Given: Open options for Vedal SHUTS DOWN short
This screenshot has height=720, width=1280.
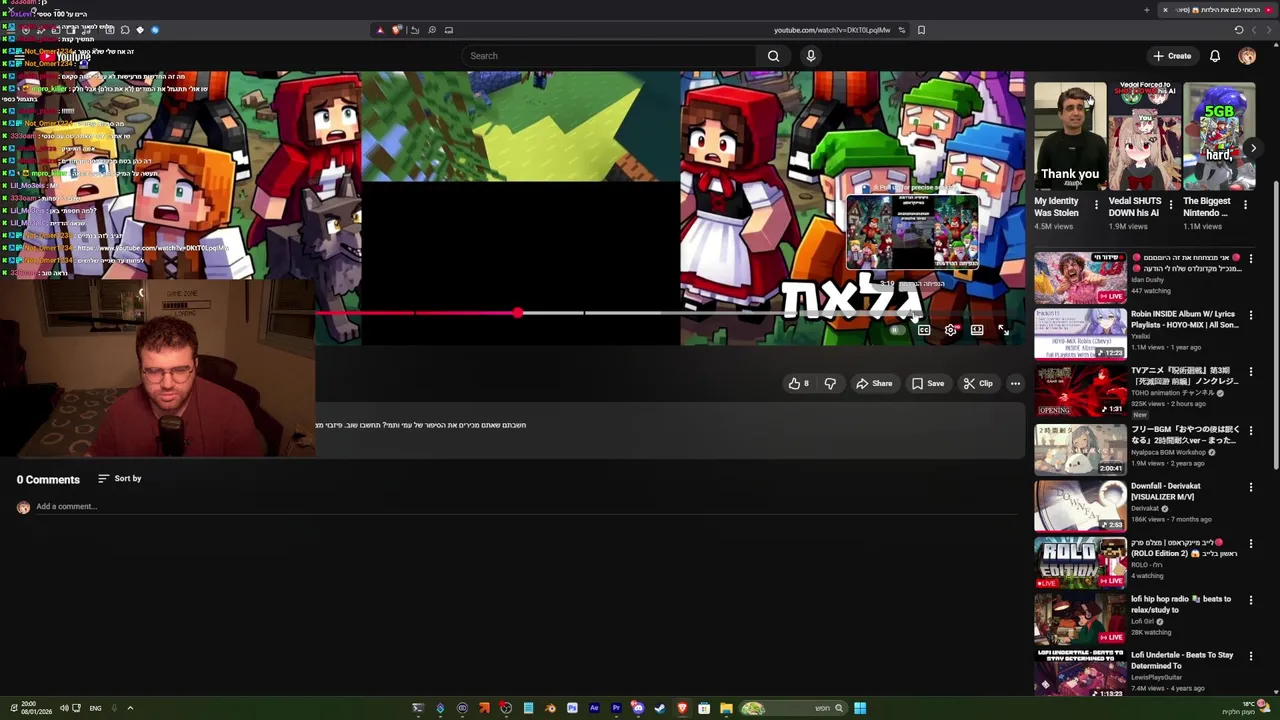Looking at the screenshot, I should coord(1171,205).
